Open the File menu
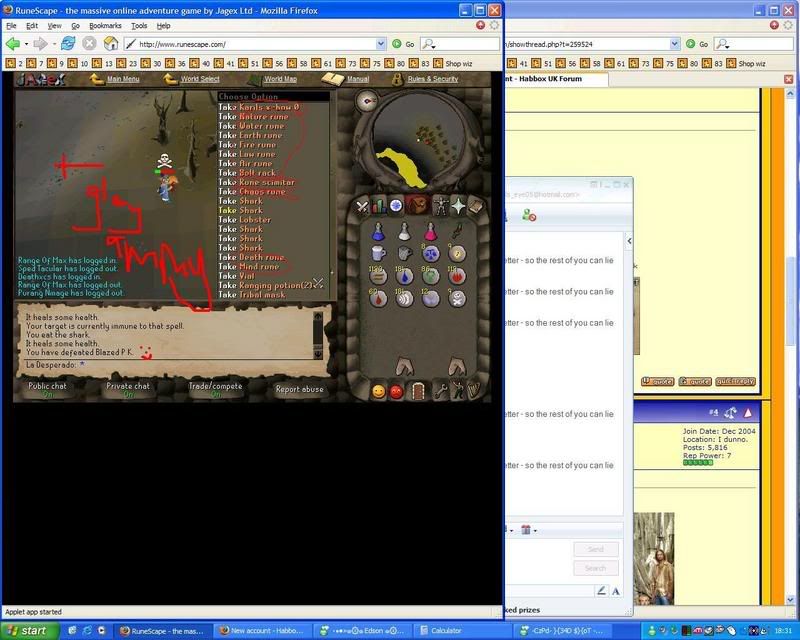 pos(11,26)
